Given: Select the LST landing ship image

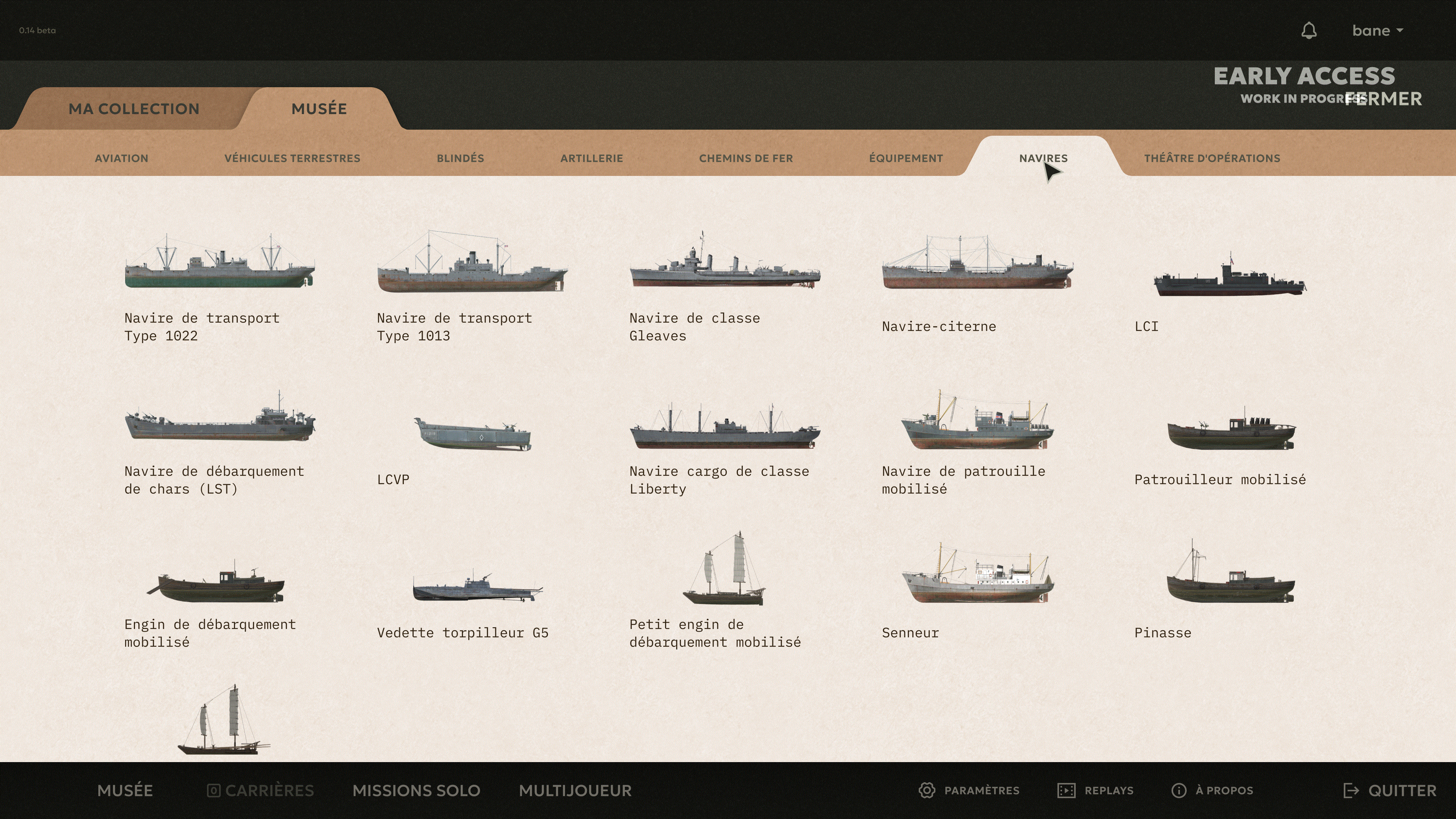Looking at the screenshot, I should point(220,416).
